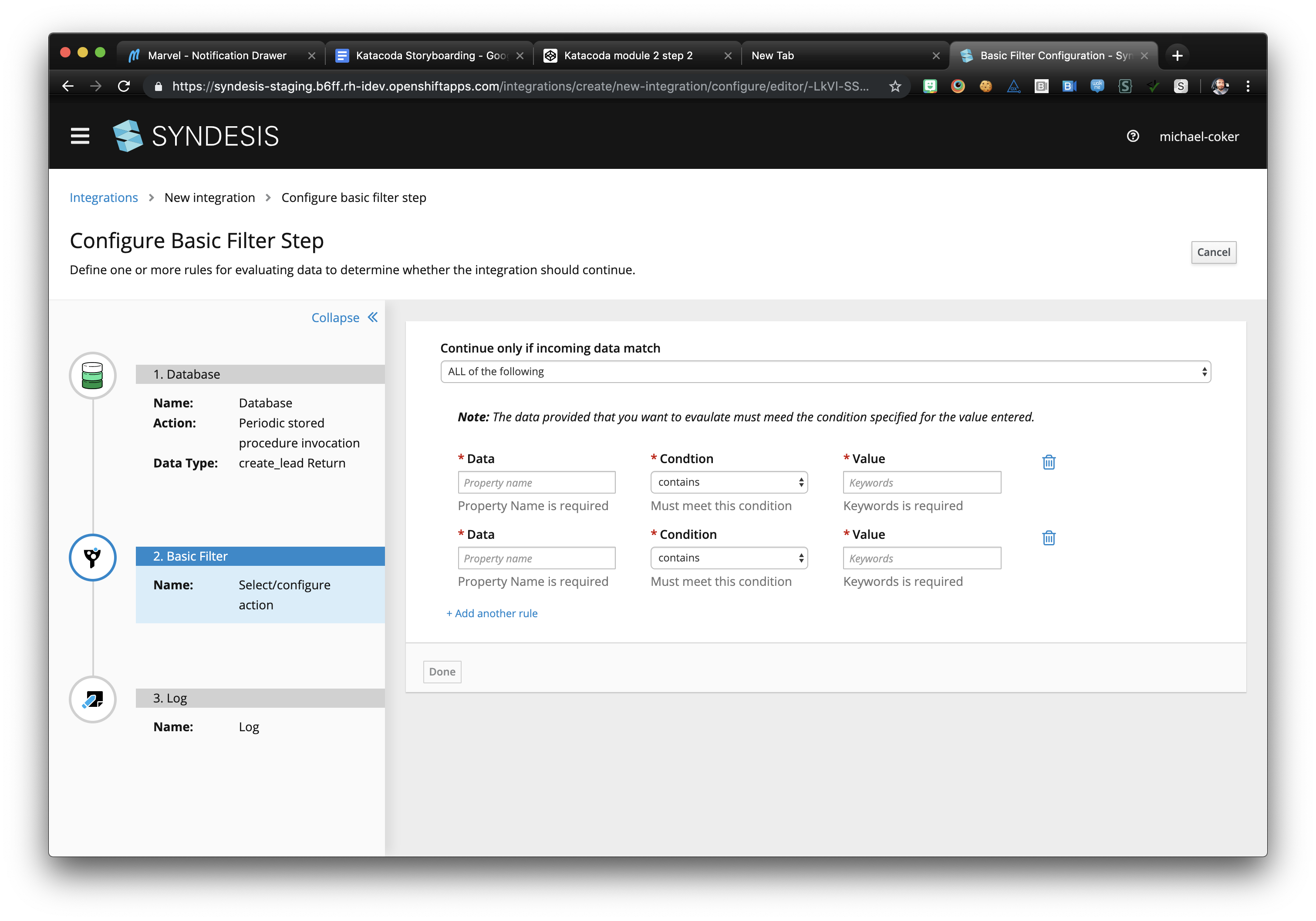Viewport: 1316px width, 921px height.
Task: Select the Basic Filter funnel icon
Action: [92, 557]
